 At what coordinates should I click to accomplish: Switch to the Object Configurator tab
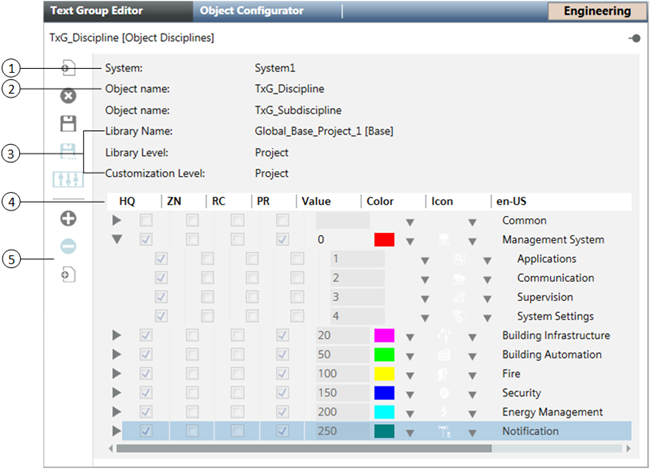pyautogui.click(x=251, y=12)
